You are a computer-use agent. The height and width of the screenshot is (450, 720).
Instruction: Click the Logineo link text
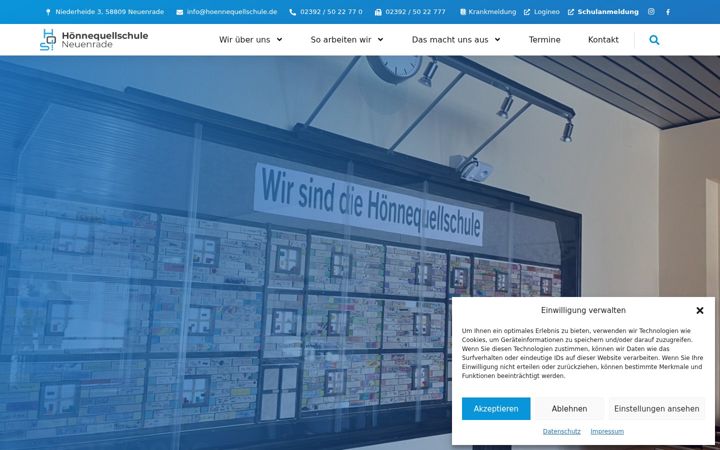tap(547, 12)
